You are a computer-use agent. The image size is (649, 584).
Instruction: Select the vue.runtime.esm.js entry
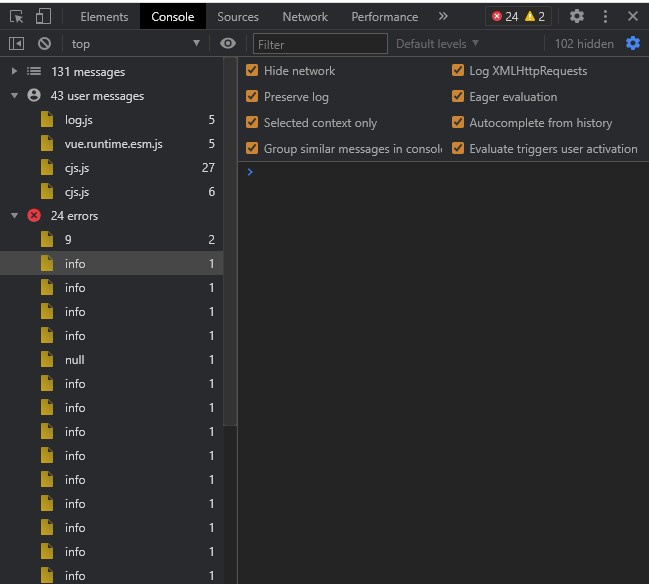112,144
